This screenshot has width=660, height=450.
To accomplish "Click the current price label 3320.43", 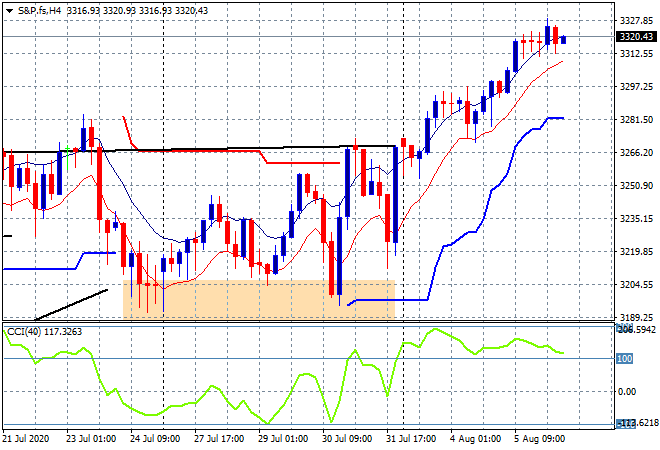I will pyautogui.click(x=636, y=37).
